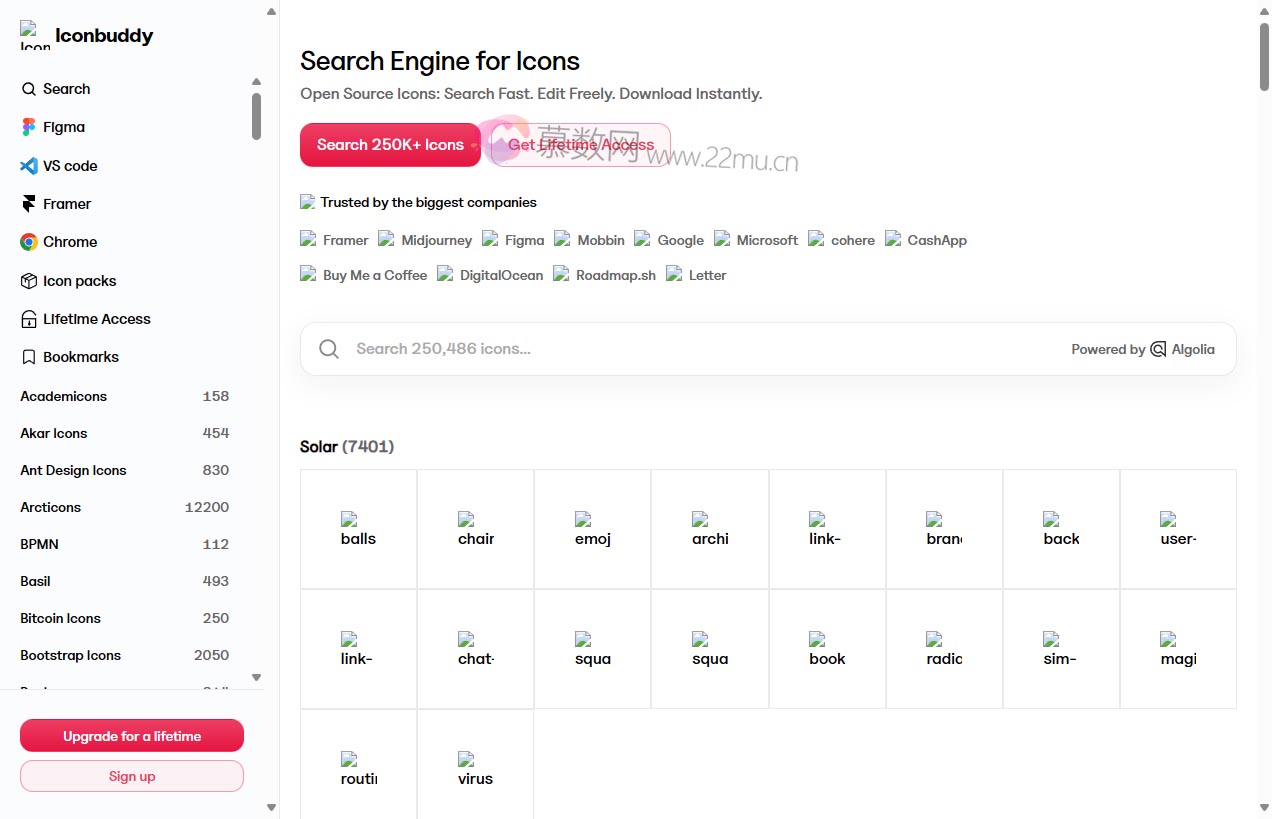Click the Figma icon in sidebar
The width and height of the screenshot is (1272, 819).
(x=28, y=127)
